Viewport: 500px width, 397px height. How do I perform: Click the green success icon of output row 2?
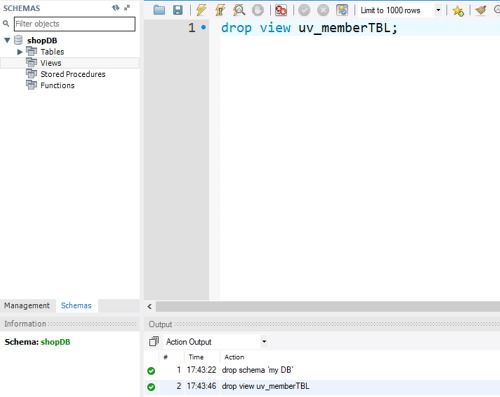click(151, 387)
